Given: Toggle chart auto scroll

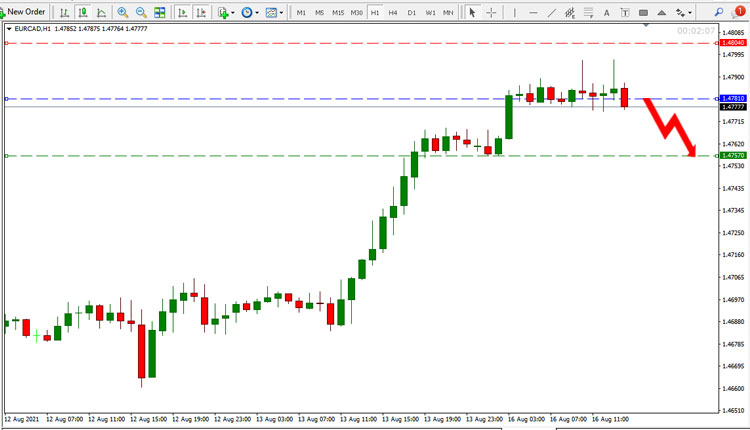Looking at the screenshot, I should (182, 12).
